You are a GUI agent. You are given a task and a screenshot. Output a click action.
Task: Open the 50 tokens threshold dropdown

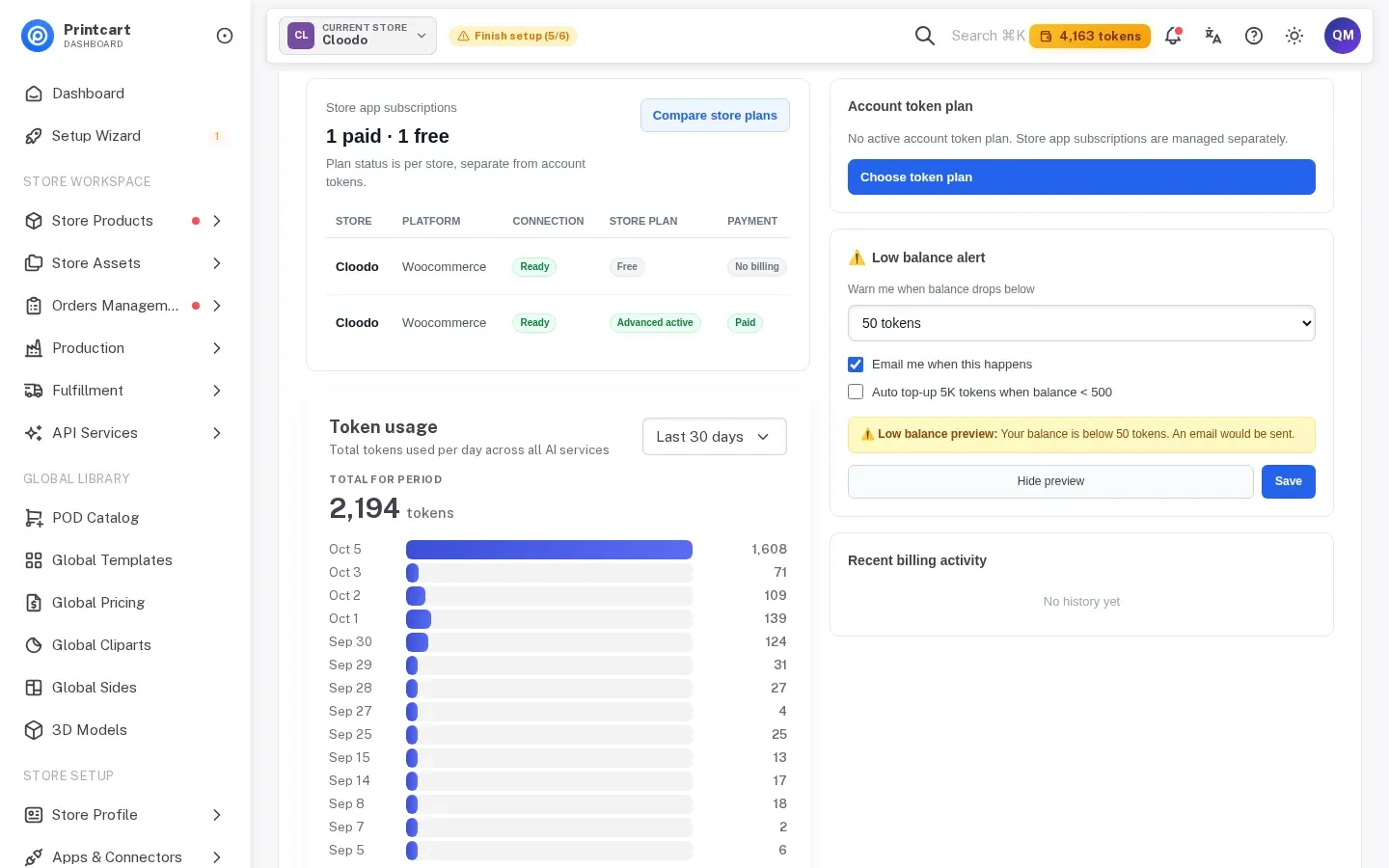[1081, 323]
